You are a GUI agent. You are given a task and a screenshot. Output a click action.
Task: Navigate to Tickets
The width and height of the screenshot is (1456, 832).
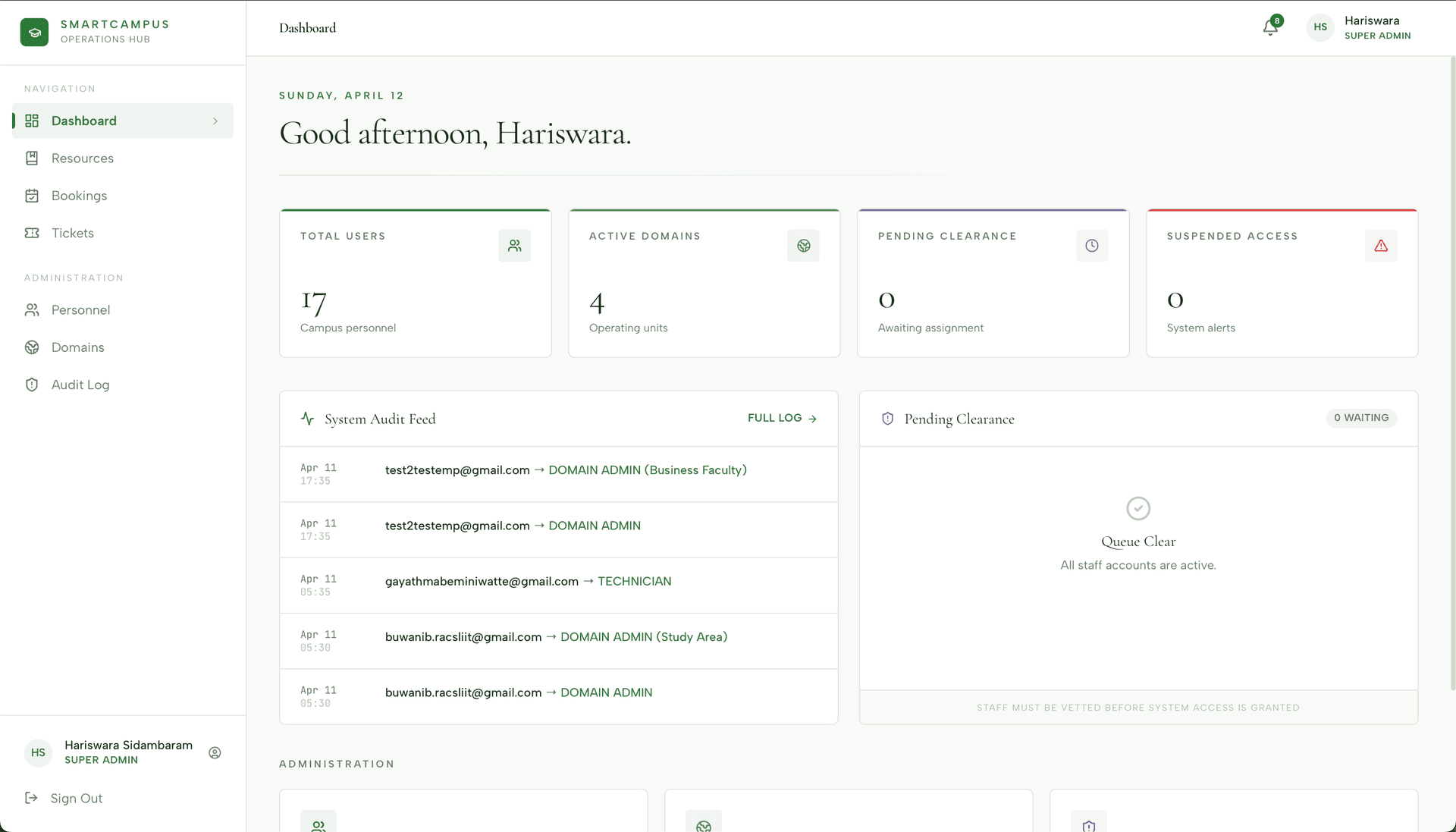[123, 233]
